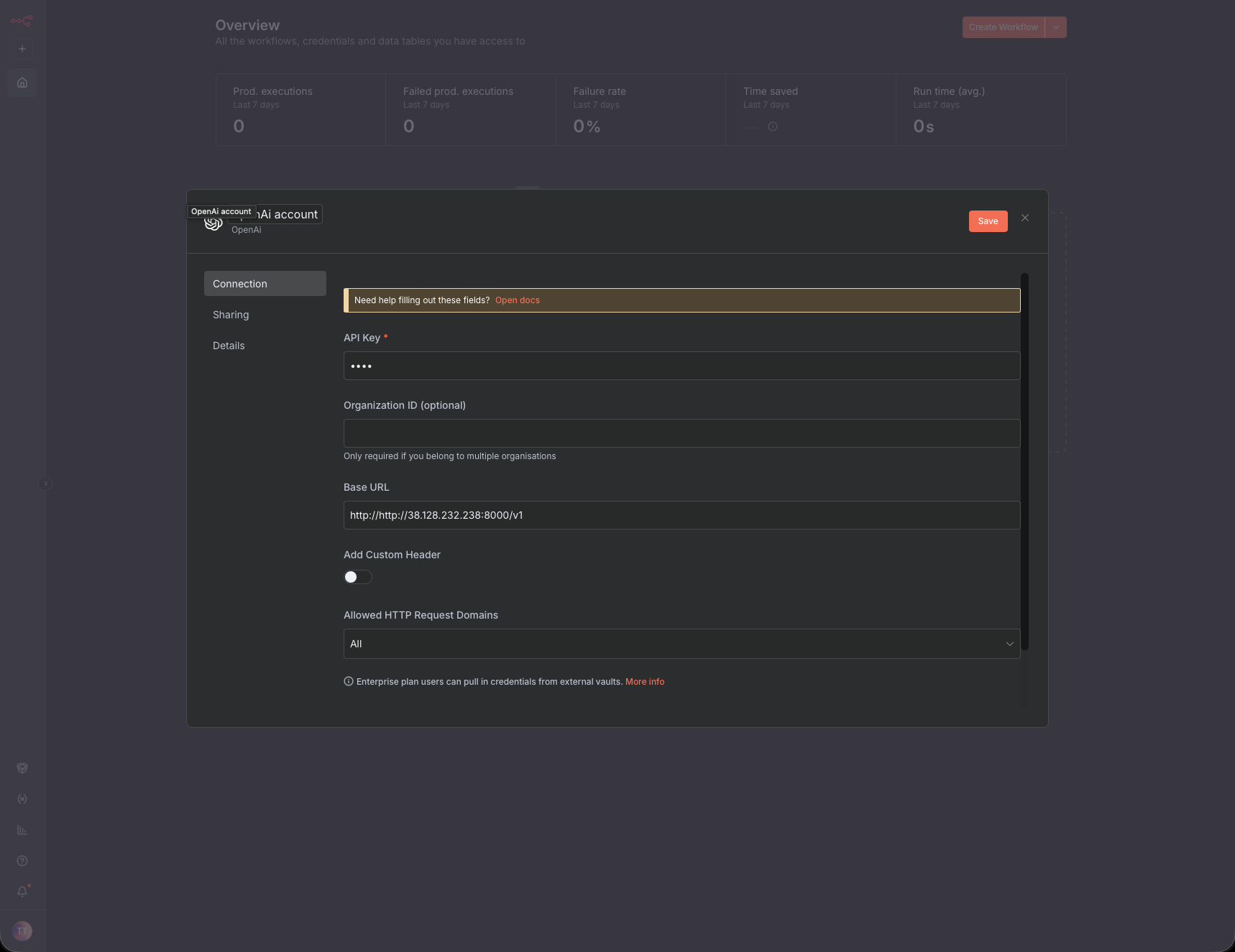Image resolution: width=1235 pixels, height=952 pixels.
Task: Open the docs link in help banner
Action: (x=517, y=300)
